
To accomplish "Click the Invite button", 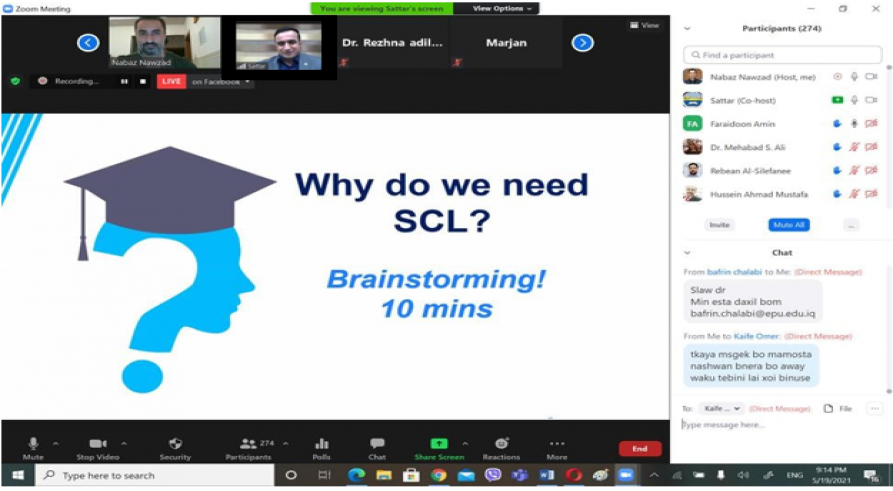I will coord(720,225).
